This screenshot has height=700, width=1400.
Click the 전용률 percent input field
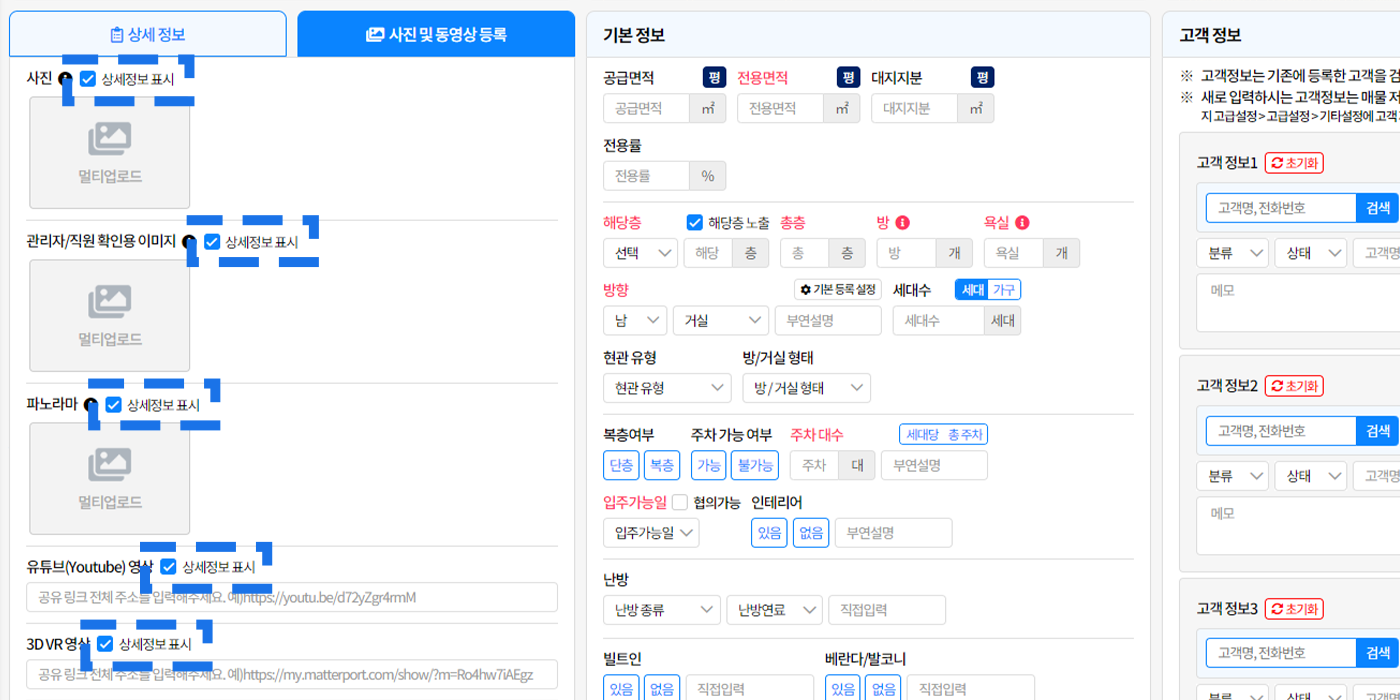tap(646, 176)
